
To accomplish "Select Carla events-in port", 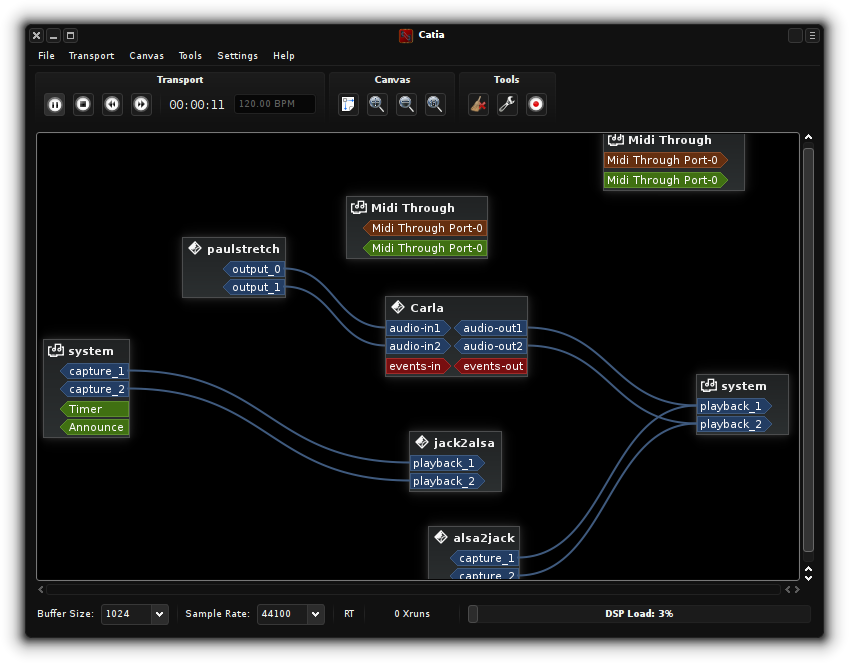I will pyautogui.click(x=418, y=366).
